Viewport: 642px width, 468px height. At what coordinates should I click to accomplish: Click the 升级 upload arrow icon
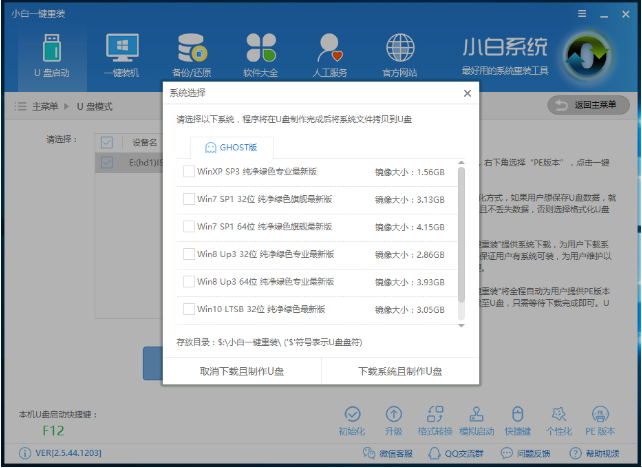click(393, 414)
